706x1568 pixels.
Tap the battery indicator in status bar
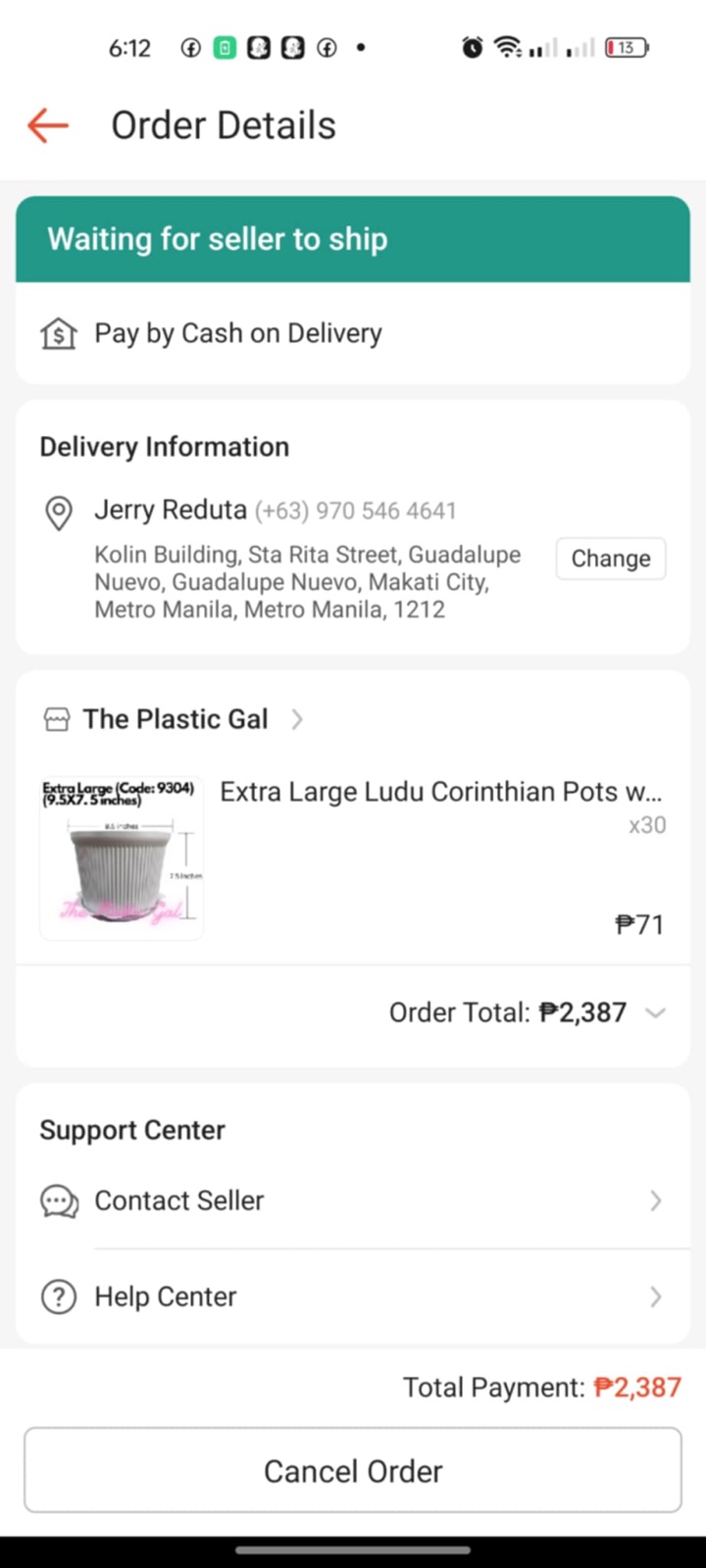[626, 47]
